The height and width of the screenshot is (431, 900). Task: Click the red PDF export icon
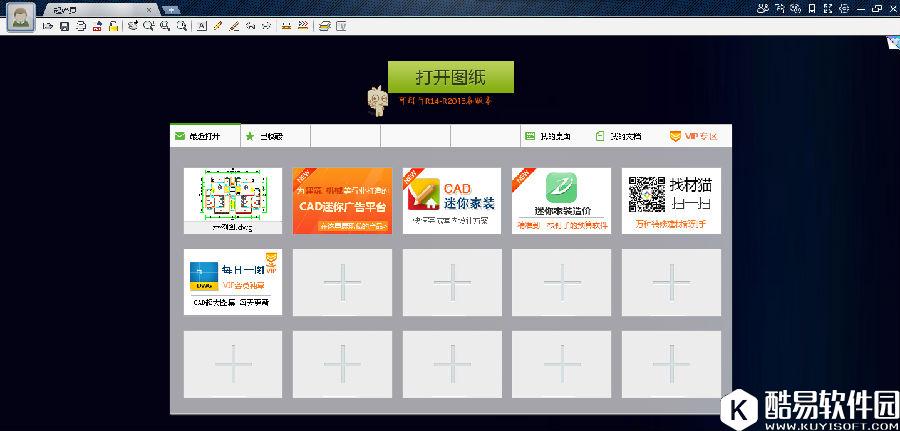[x=98, y=26]
